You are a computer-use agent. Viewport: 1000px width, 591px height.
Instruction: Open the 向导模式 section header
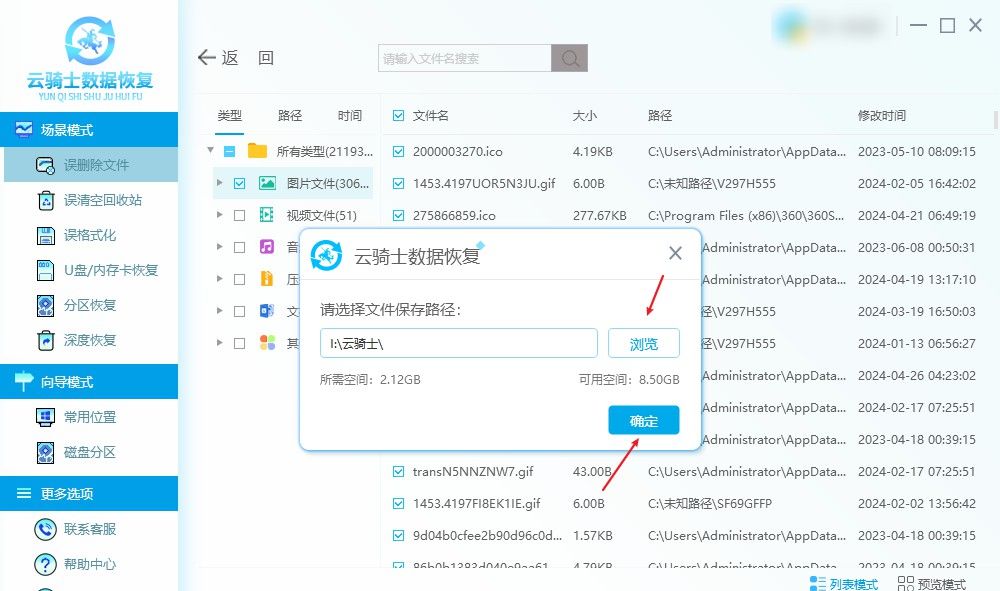(x=89, y=382)
